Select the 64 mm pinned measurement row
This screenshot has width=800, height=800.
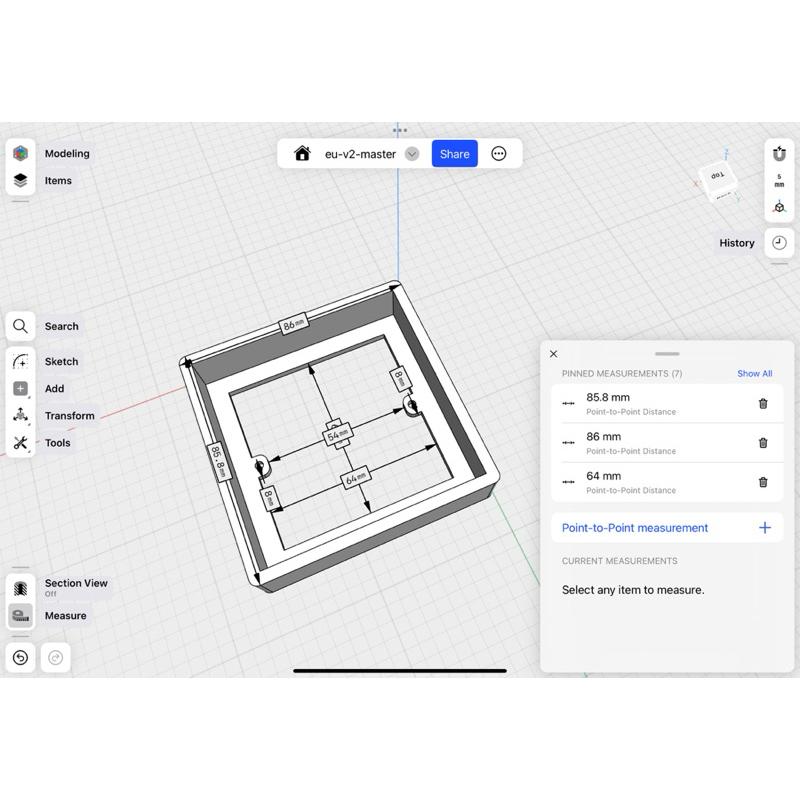[667, 482]
